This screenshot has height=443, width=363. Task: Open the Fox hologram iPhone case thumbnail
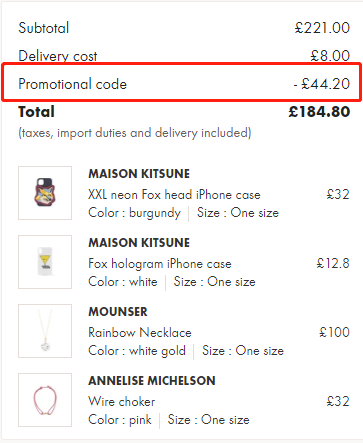point(45,262)
